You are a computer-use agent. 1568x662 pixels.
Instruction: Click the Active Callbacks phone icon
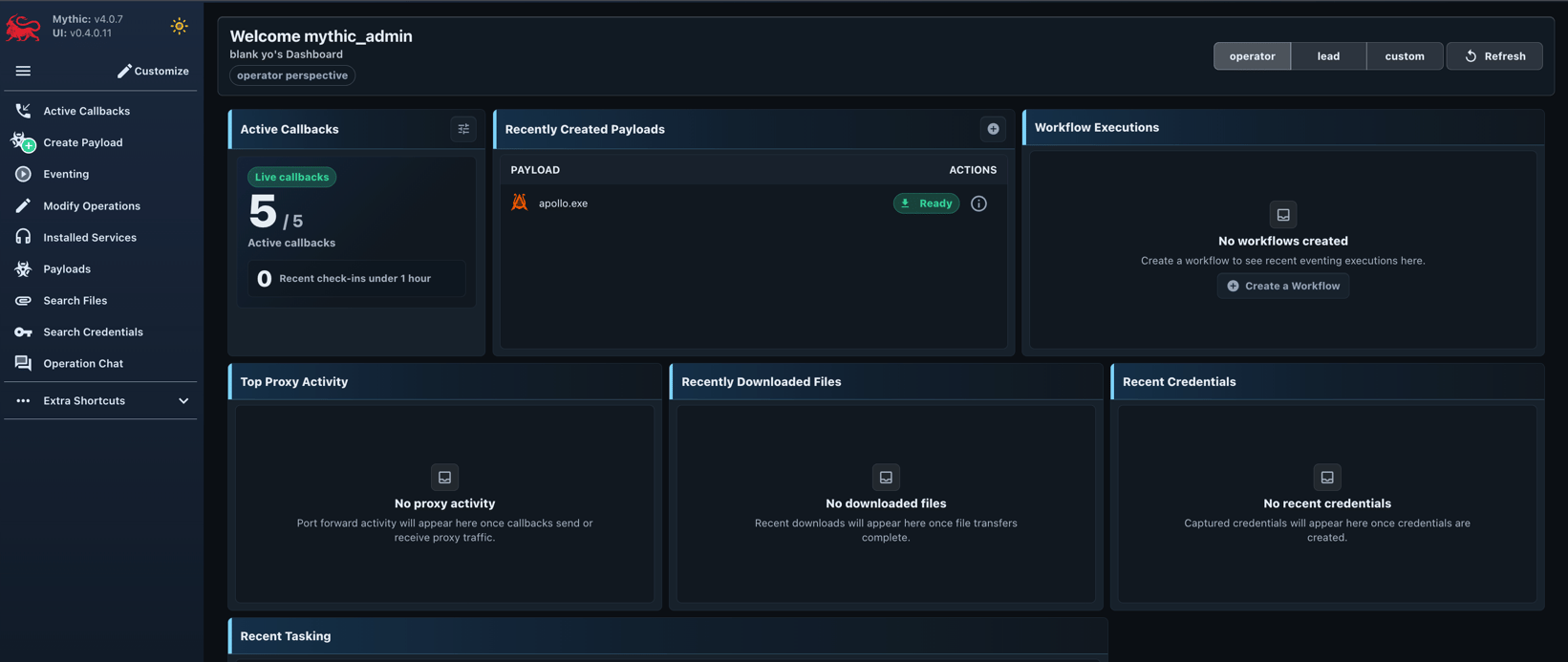point(23,111)
